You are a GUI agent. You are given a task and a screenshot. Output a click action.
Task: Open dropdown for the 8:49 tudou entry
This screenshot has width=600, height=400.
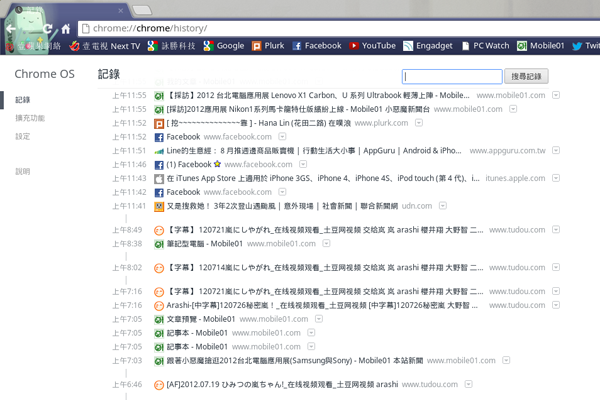(556, 230)
